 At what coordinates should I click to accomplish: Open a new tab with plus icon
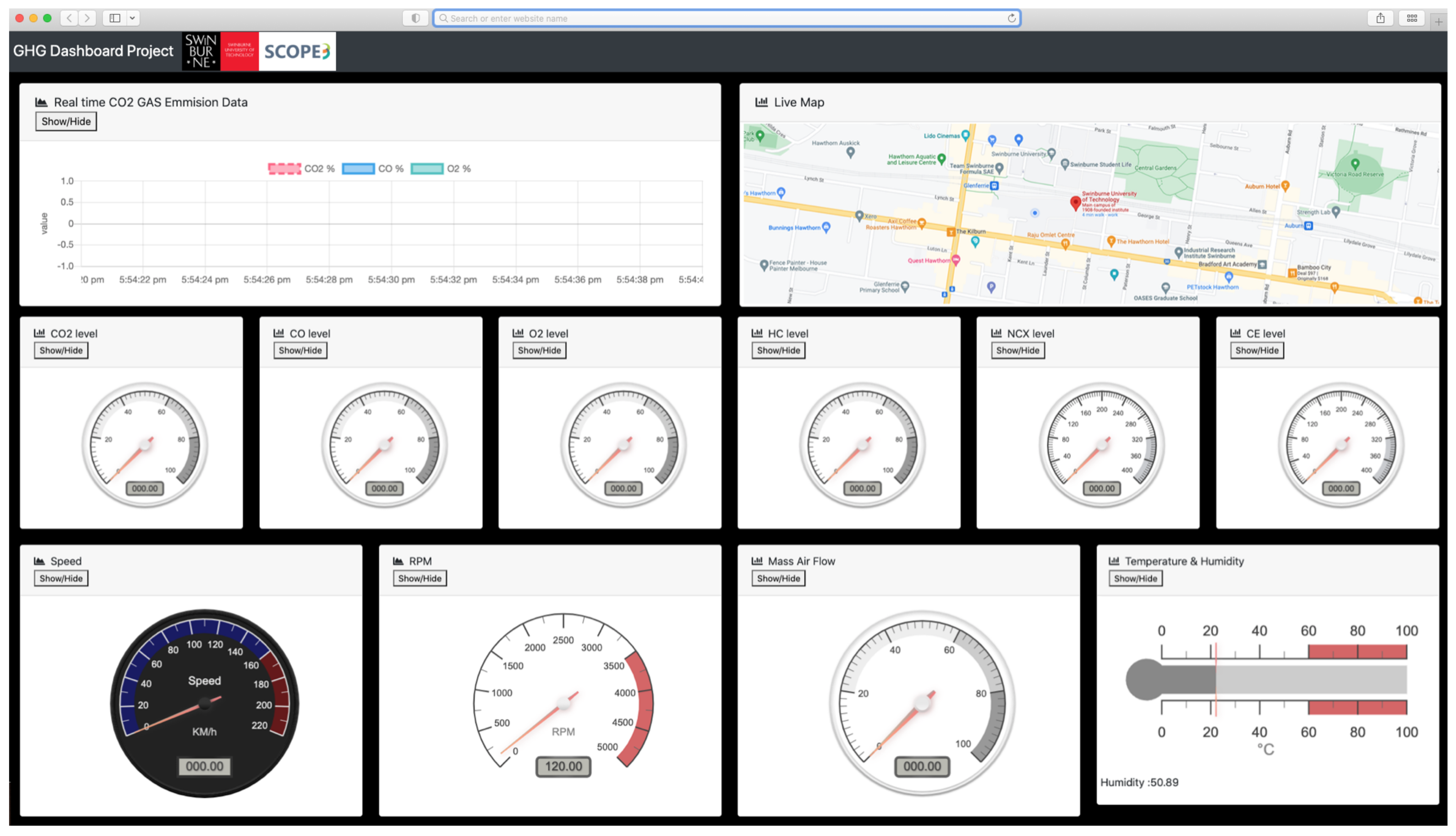pos(1438,22)
